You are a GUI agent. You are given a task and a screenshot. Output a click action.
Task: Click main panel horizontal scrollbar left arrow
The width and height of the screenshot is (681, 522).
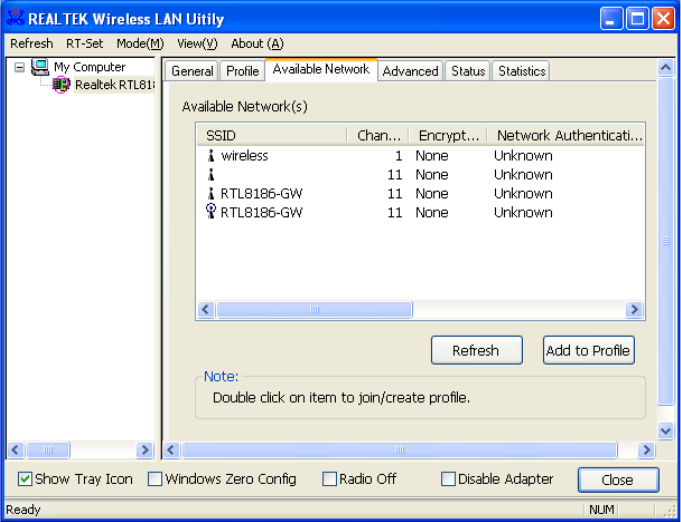point(171,450)
